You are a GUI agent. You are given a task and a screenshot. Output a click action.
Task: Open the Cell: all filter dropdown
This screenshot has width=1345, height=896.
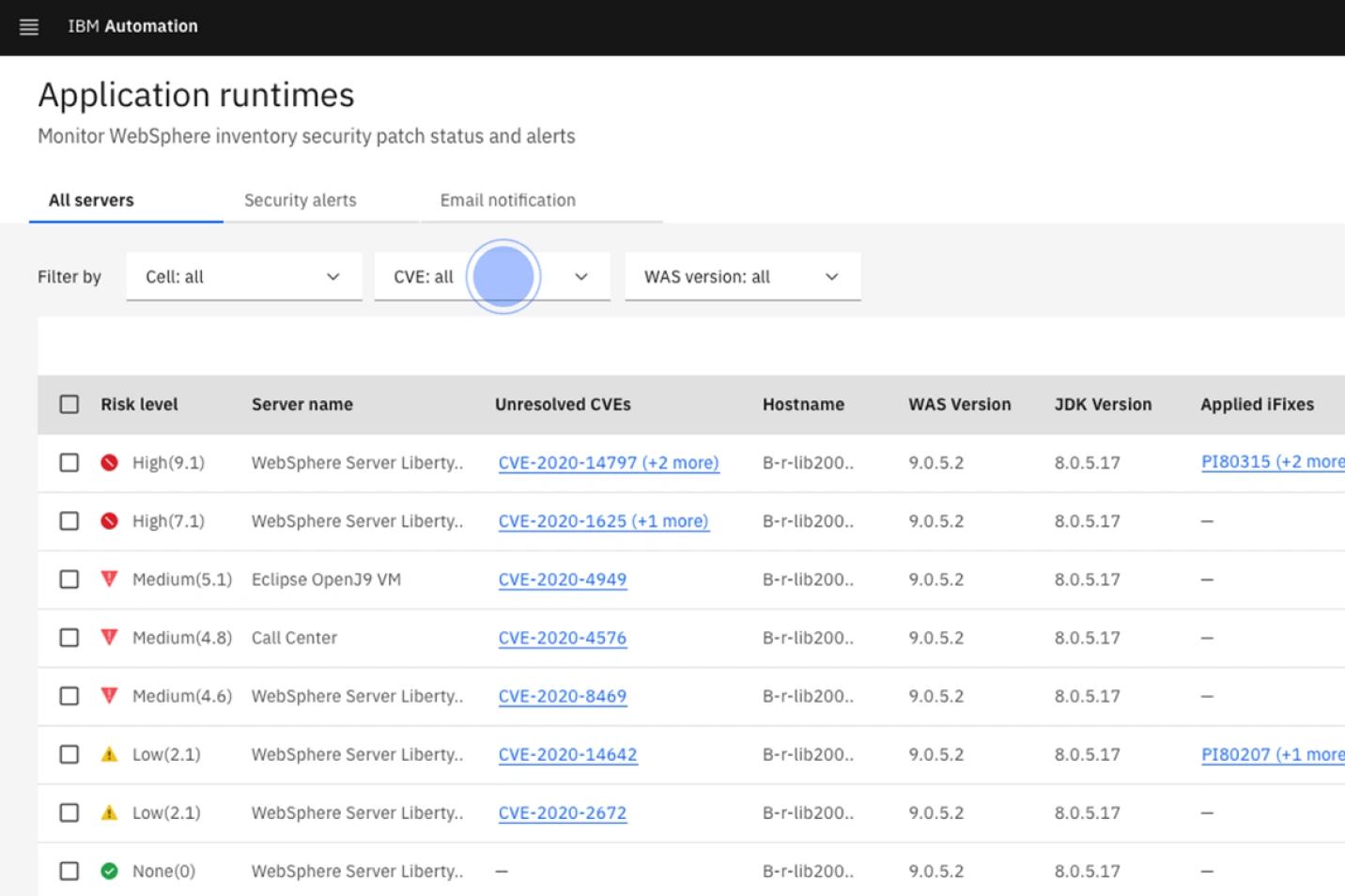point(243,276)
